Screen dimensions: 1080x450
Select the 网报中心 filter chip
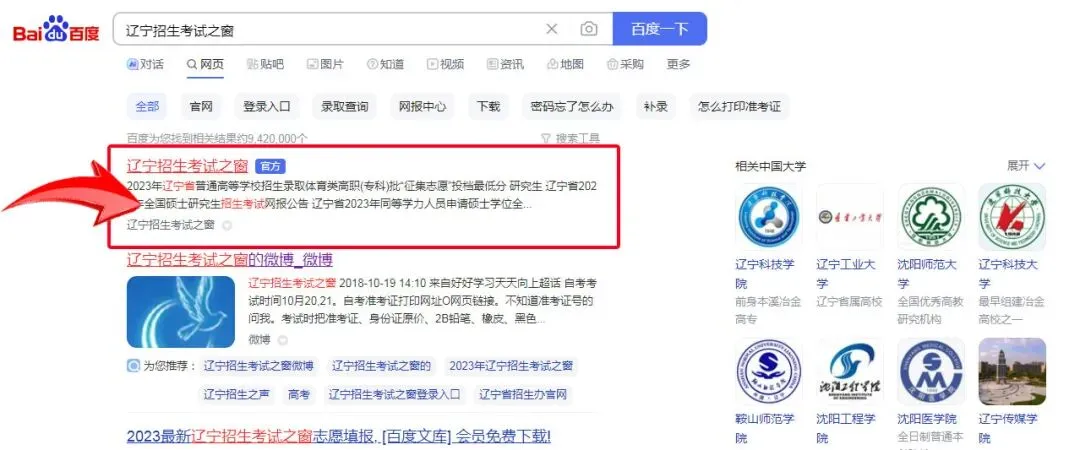(422, 107)
